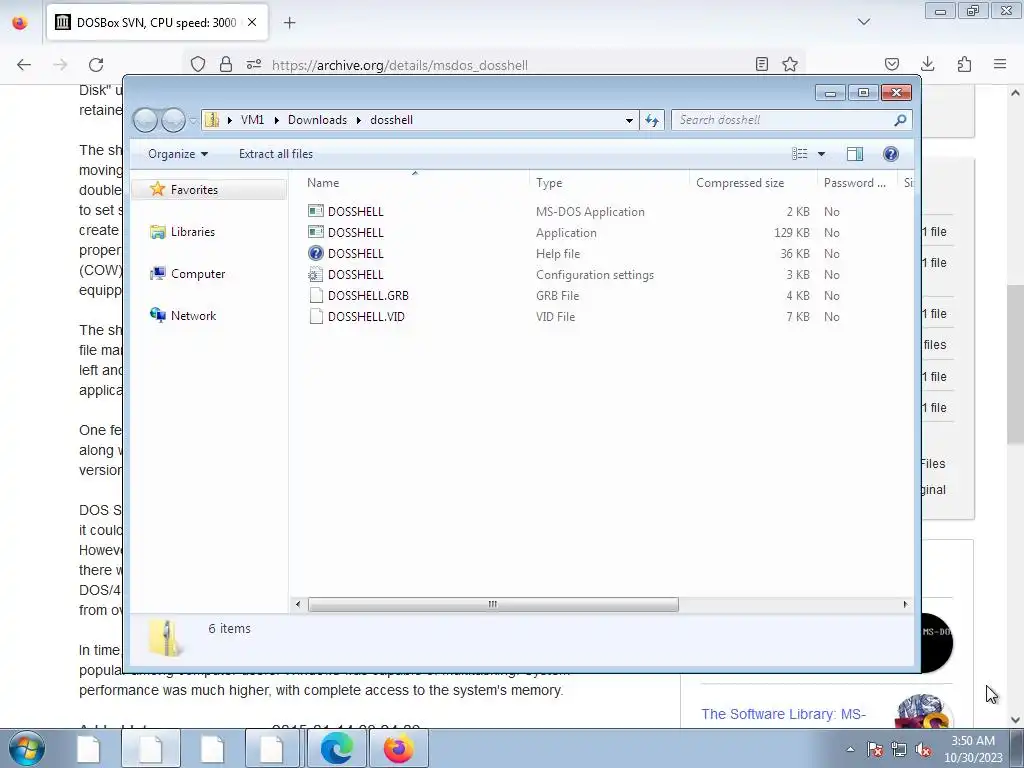Open Favorites in the navigation pane
Viewport: 1024px width, 768px height.
click(x=194, y=189)
